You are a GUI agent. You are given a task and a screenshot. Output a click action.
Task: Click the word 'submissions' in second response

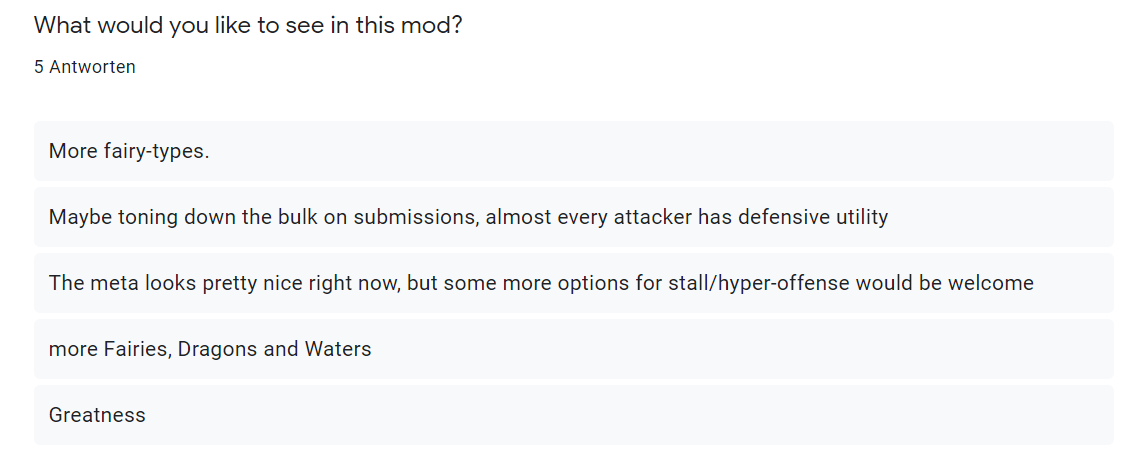[416, 217]
